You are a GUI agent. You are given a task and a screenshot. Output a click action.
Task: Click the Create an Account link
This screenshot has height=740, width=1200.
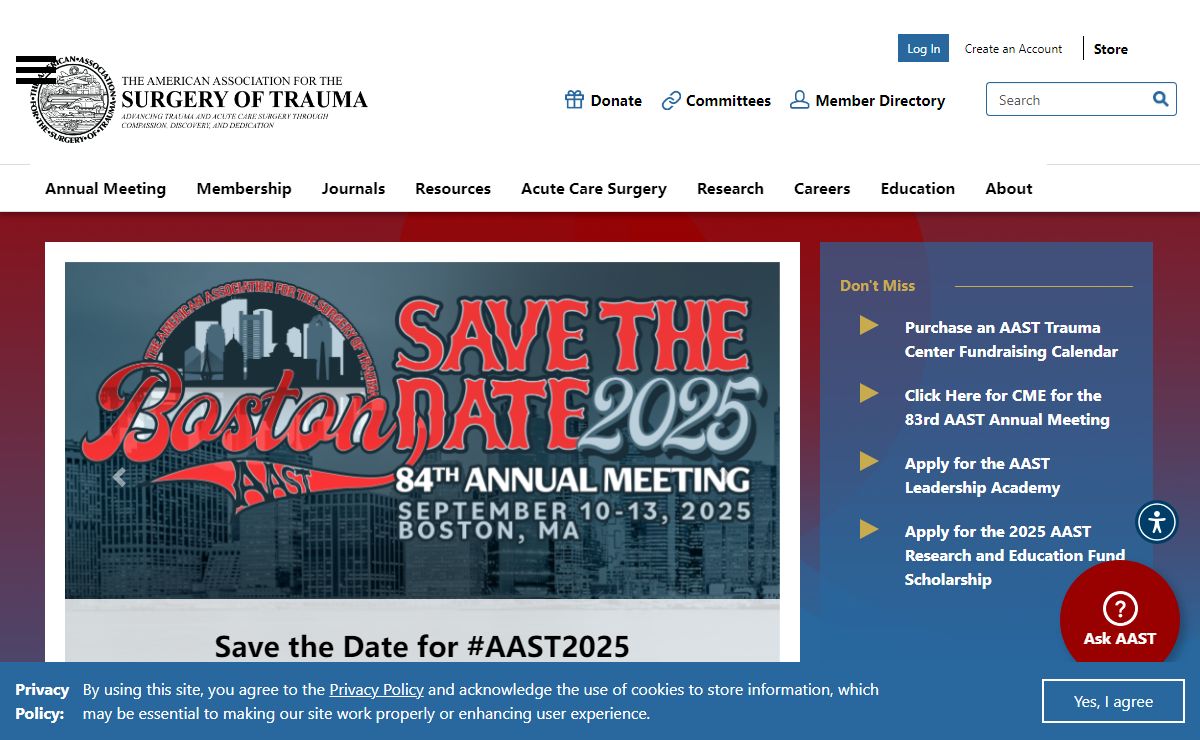point(1013,48)
